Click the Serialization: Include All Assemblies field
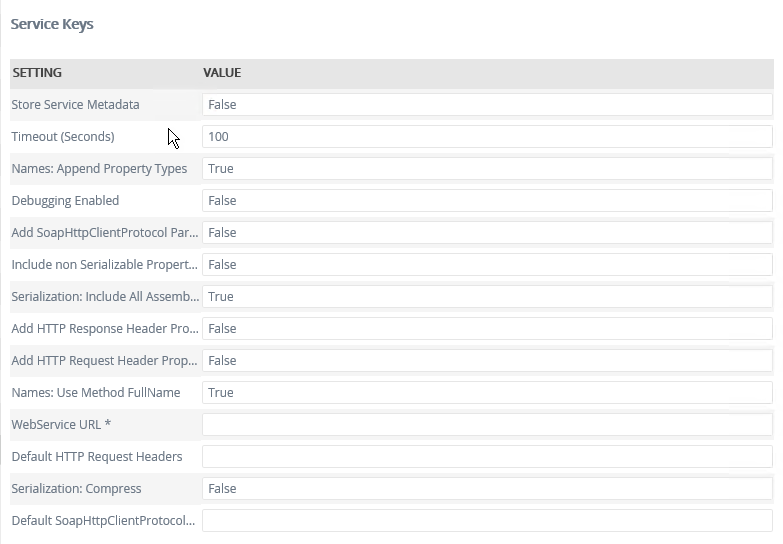This screenshot has height=544, width=783. click(x=487, y=297)
